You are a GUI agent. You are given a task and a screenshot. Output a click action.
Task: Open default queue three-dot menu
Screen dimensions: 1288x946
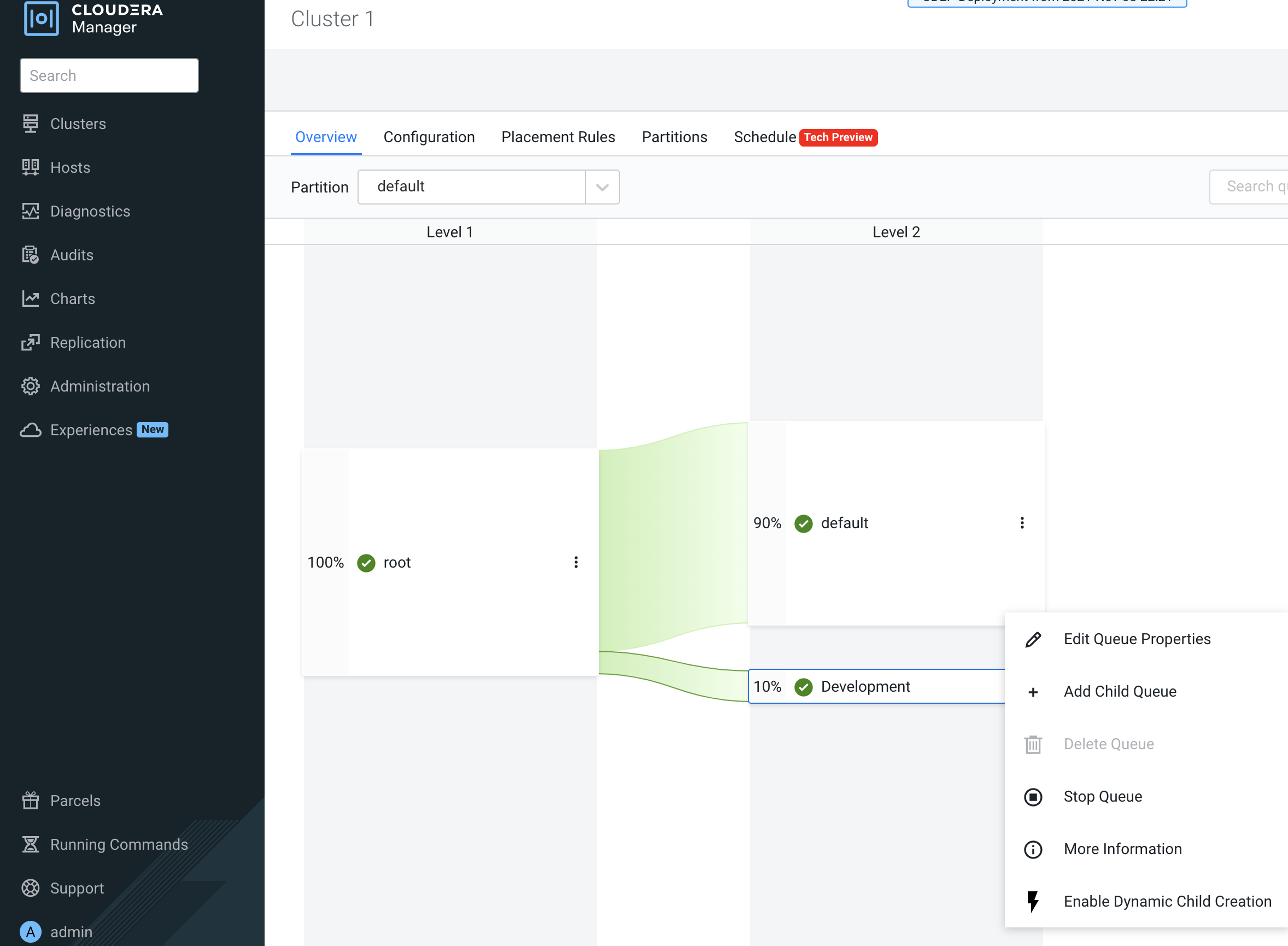click(x=1022, y=523)
